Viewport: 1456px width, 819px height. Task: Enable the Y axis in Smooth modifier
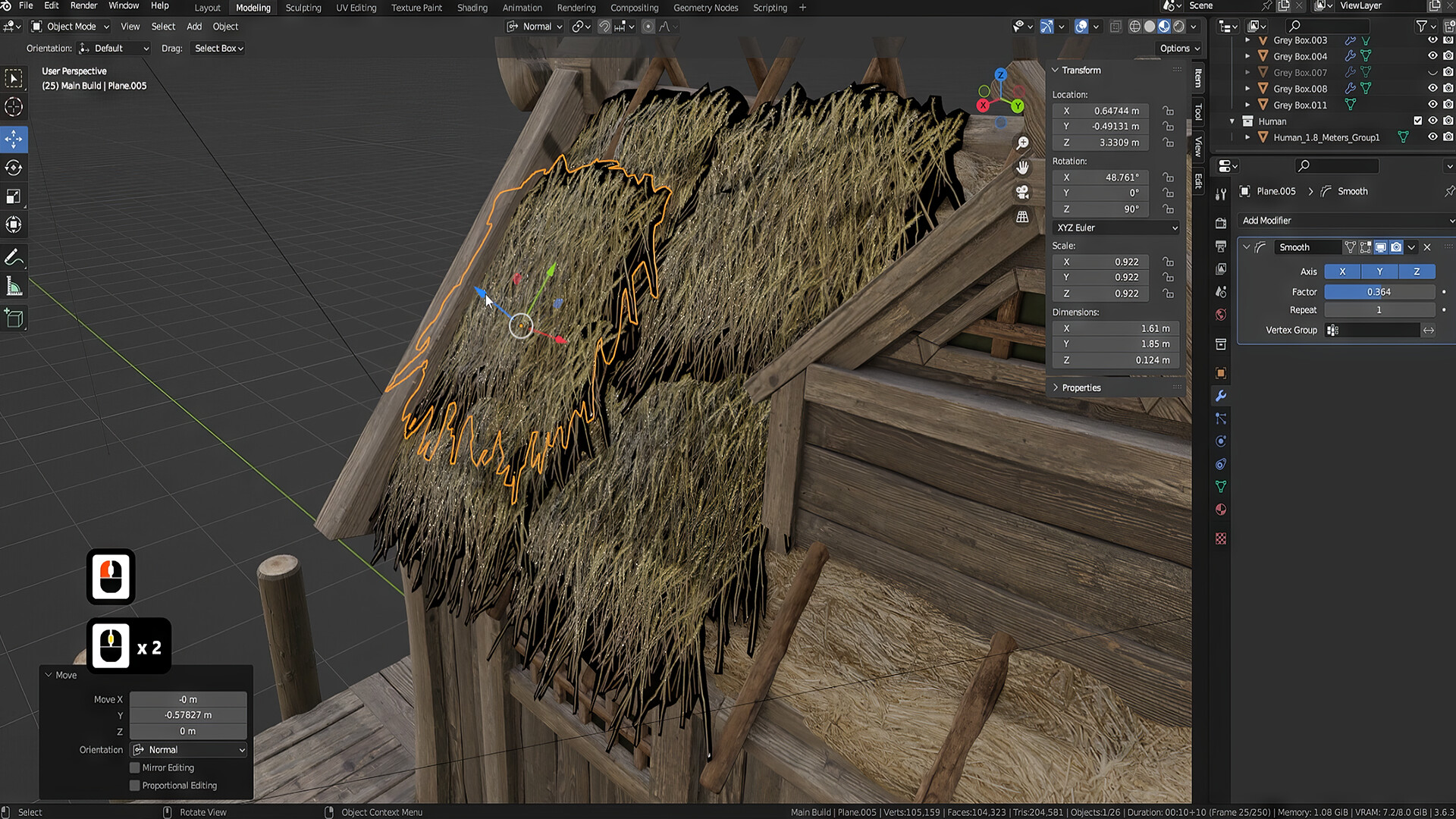click(1379, 271)
